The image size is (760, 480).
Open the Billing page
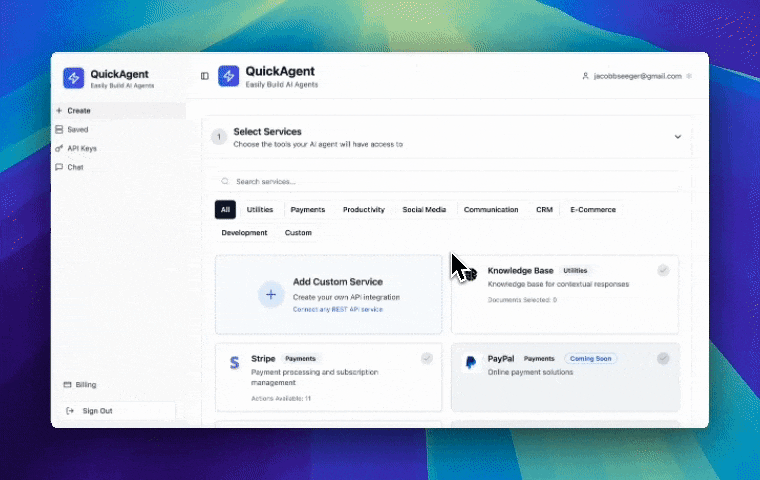(80, 384)
